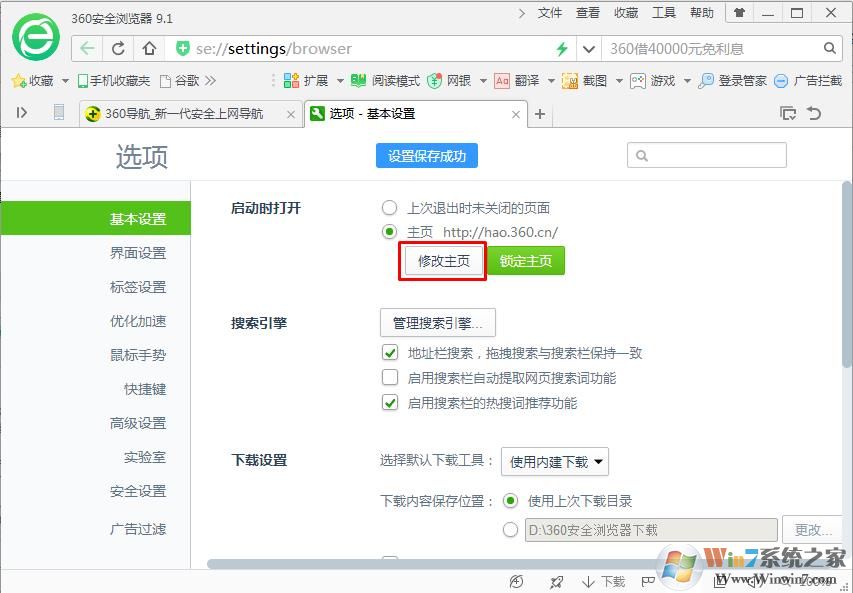
Task: Go to homepage via the house icon
Action: point(149,49)
